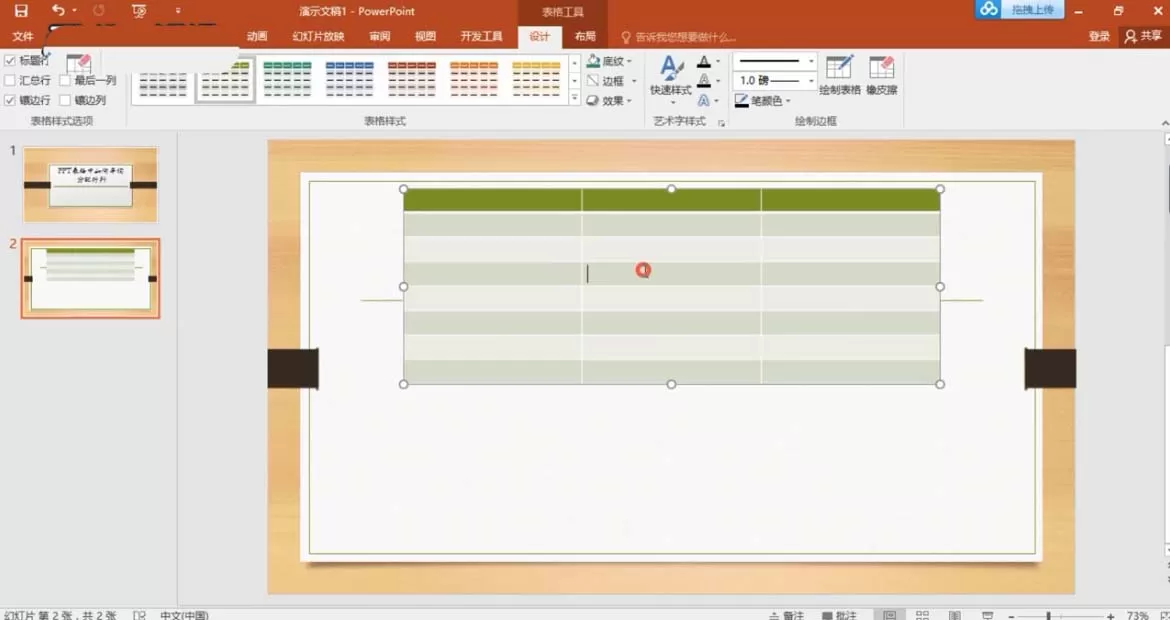
Task: Disable the 镶边行 checkbox
Action: pyautogui.click(x=10, y=100)
